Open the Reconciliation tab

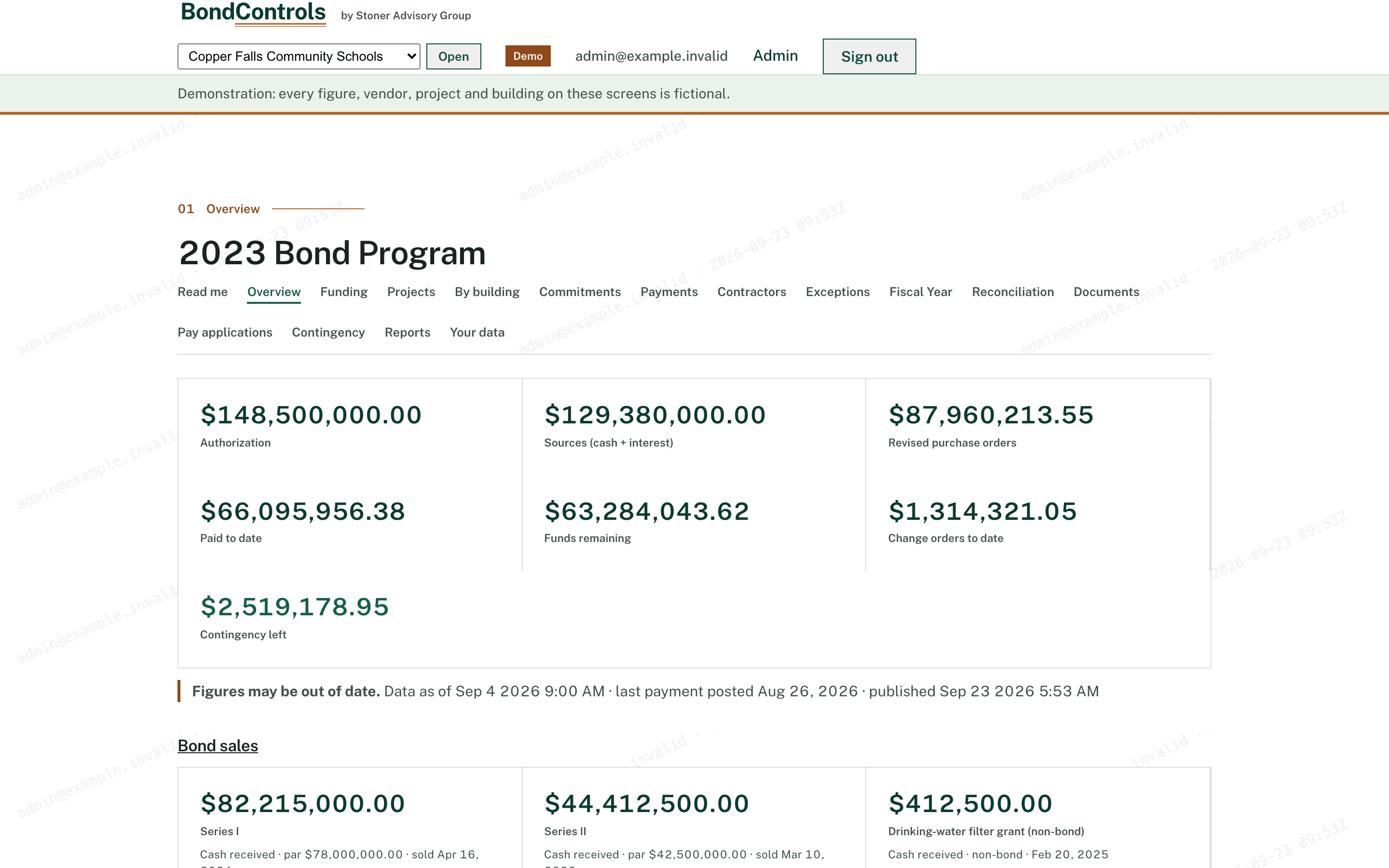point(1012,292)
